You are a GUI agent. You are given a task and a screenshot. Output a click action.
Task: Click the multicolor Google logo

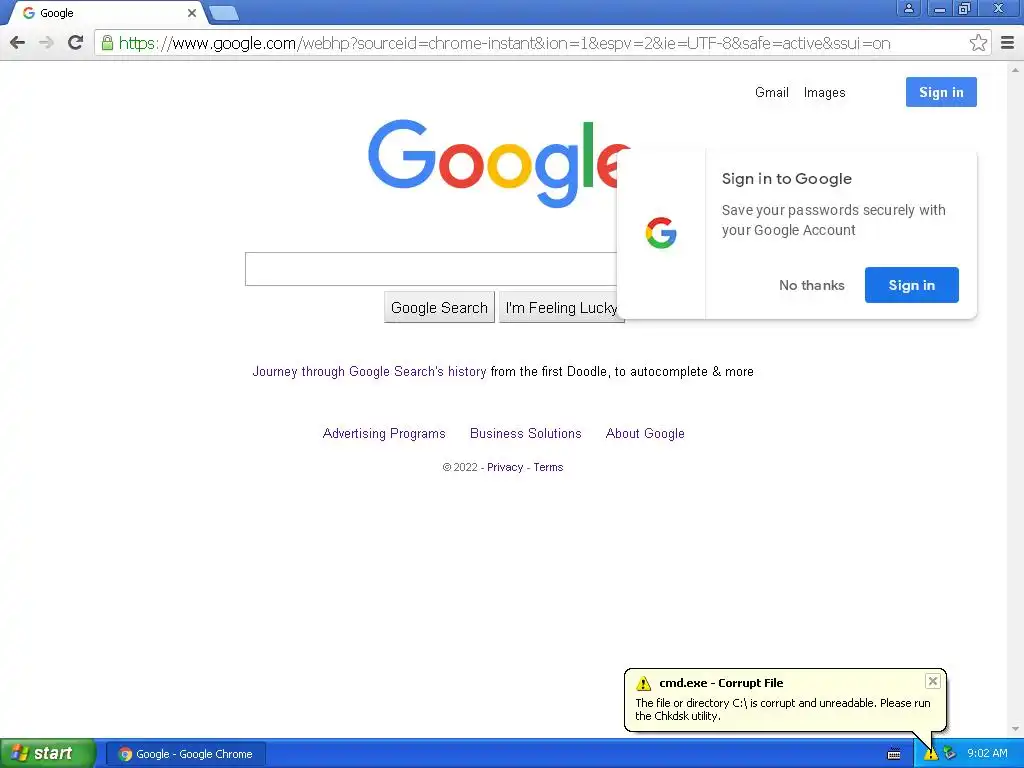(x=498, y=163)
